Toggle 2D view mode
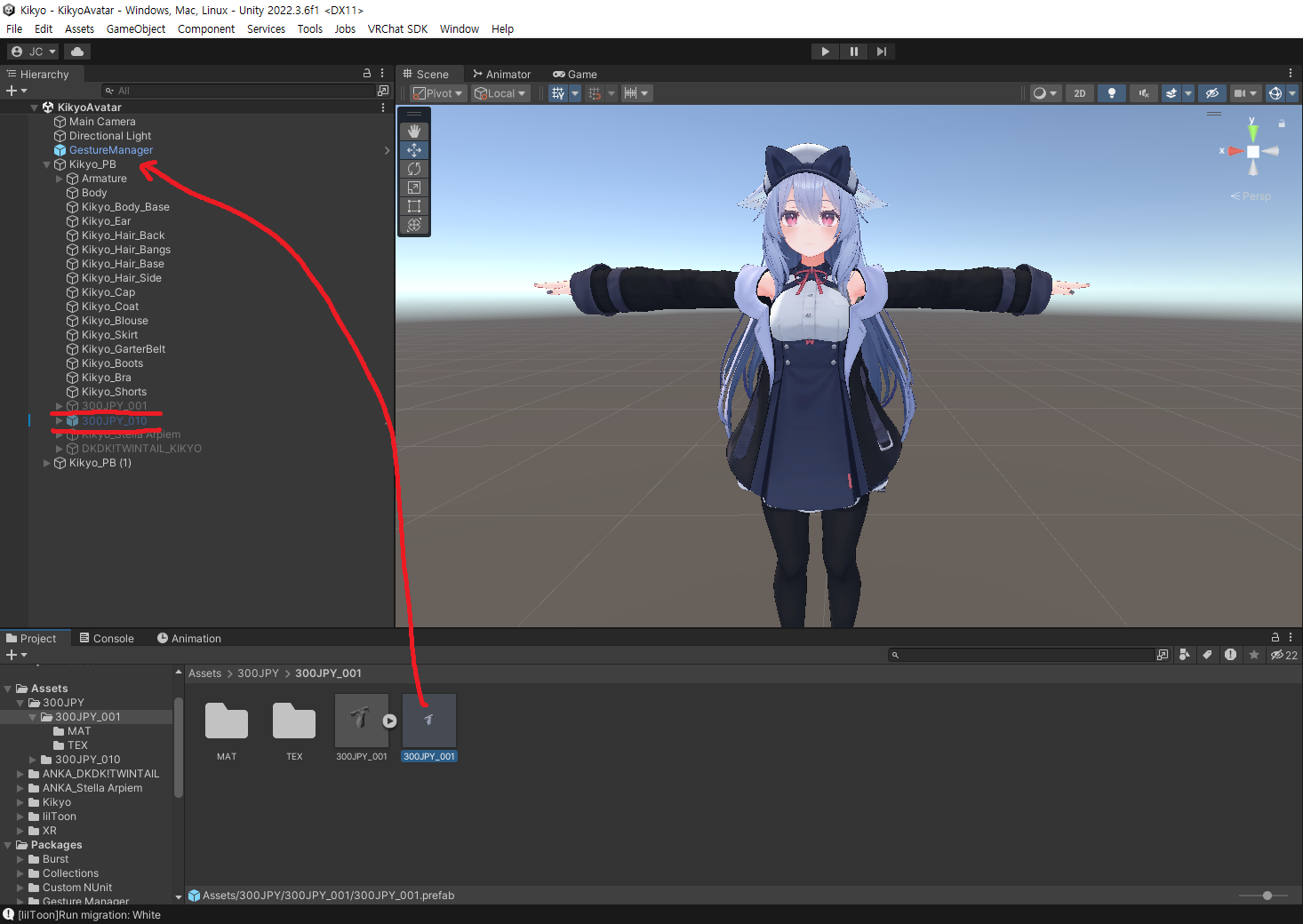The image size is (1303, 924). 1080,93
